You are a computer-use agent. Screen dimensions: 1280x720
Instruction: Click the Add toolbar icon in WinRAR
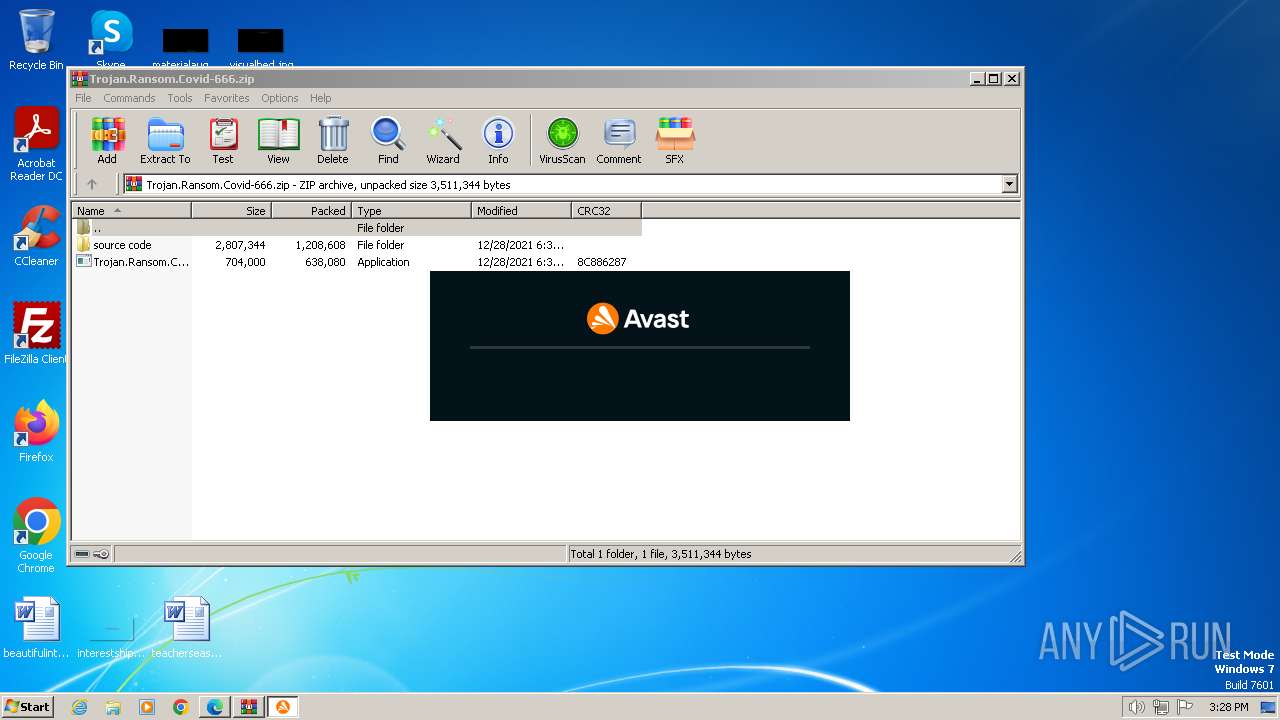tap(107, 140)
